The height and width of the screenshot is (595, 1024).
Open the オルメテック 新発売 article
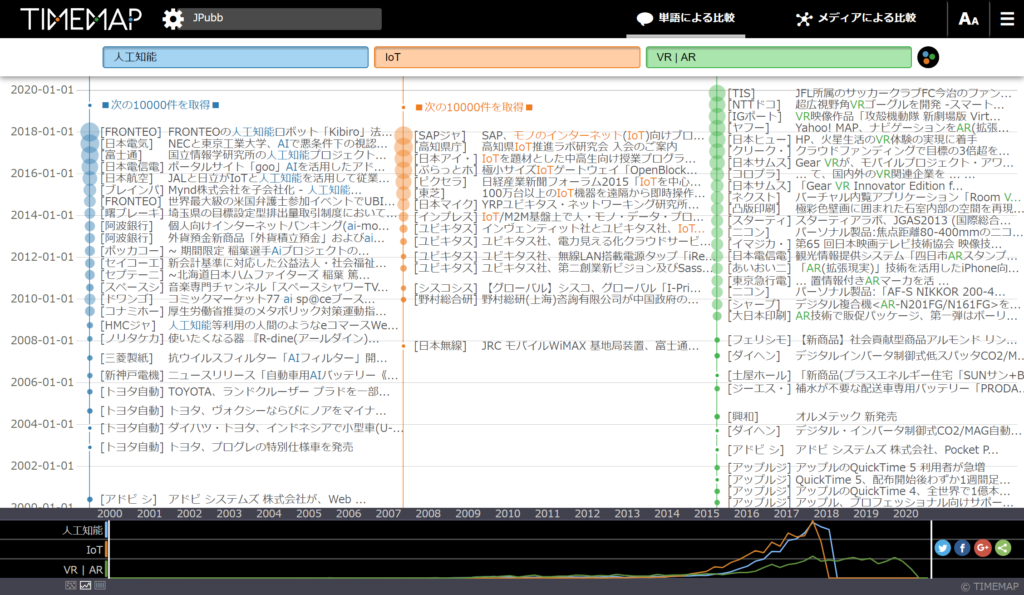812,417
